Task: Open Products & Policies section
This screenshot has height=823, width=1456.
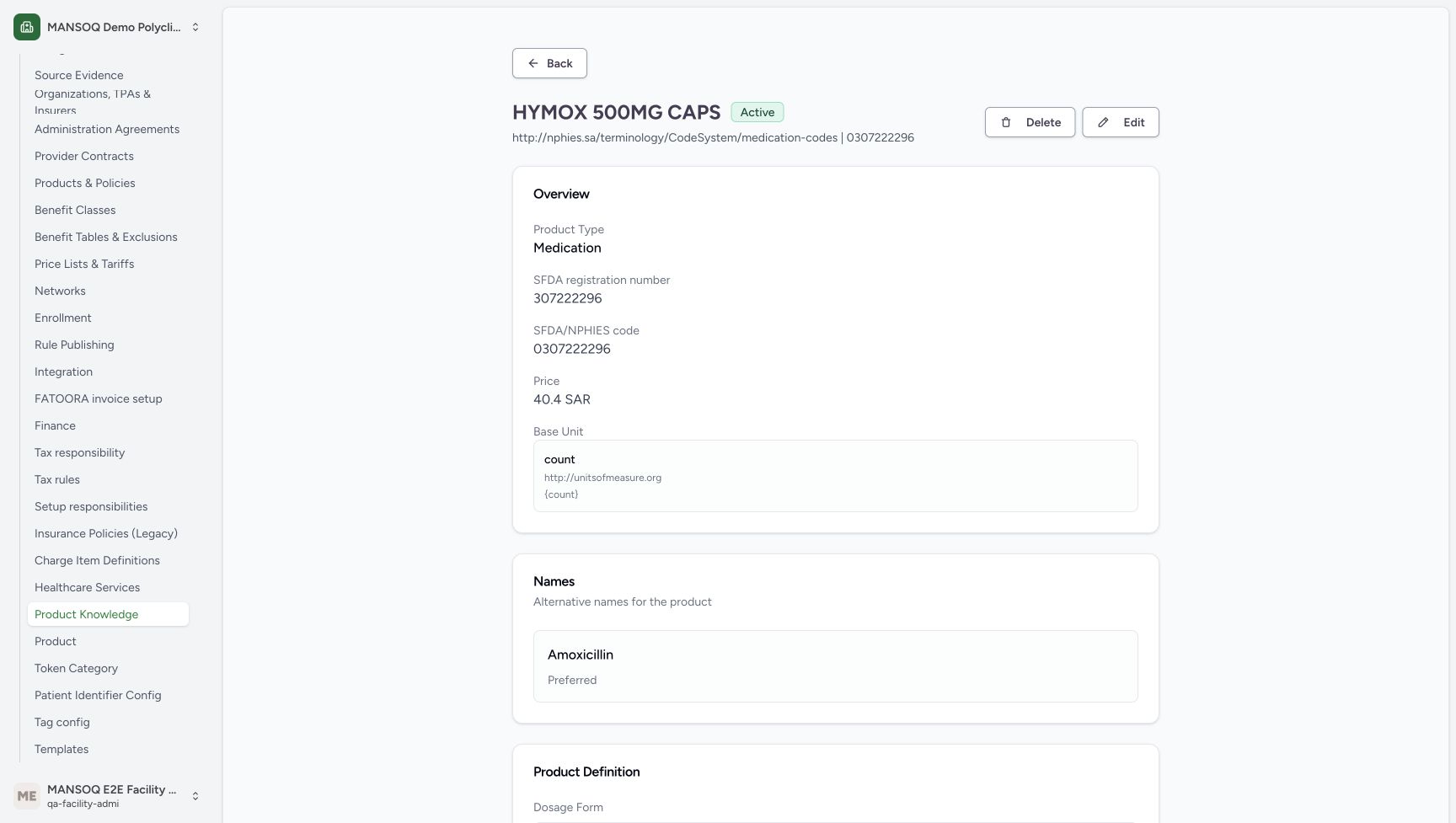Action: tap(85, 183)
